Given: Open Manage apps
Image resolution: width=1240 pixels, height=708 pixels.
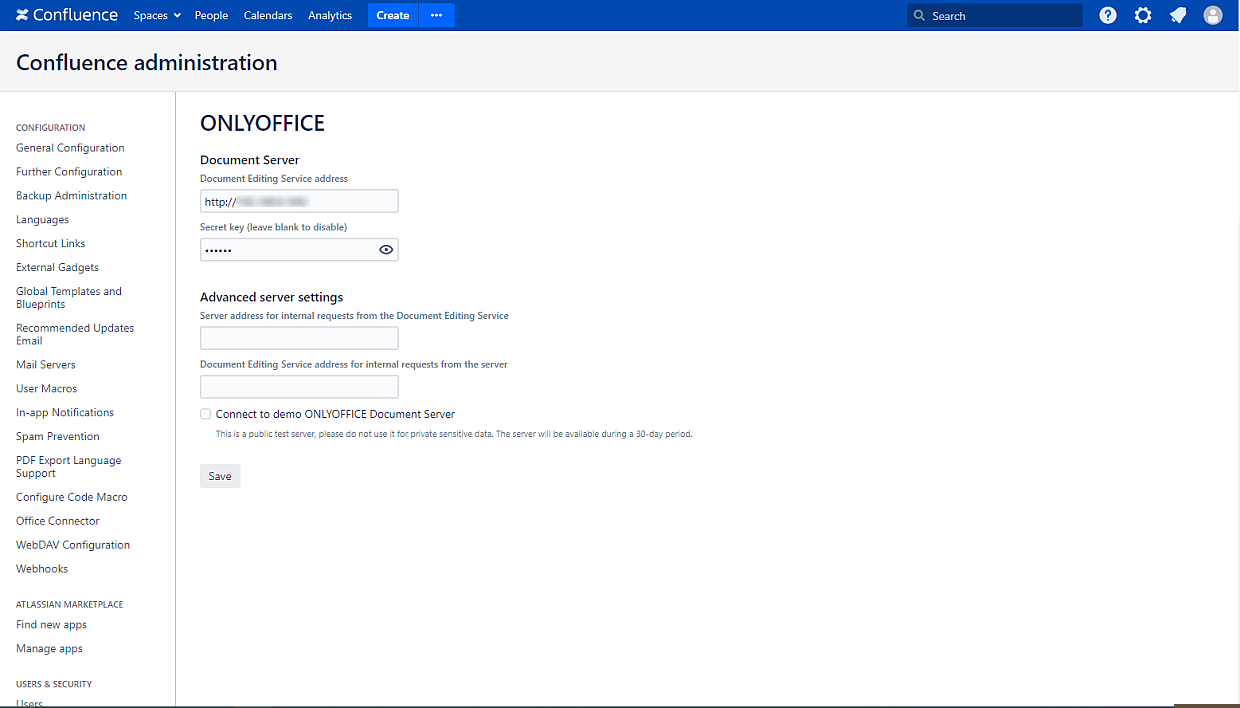Looking at the screenshot, I should (x=49, y=649).
